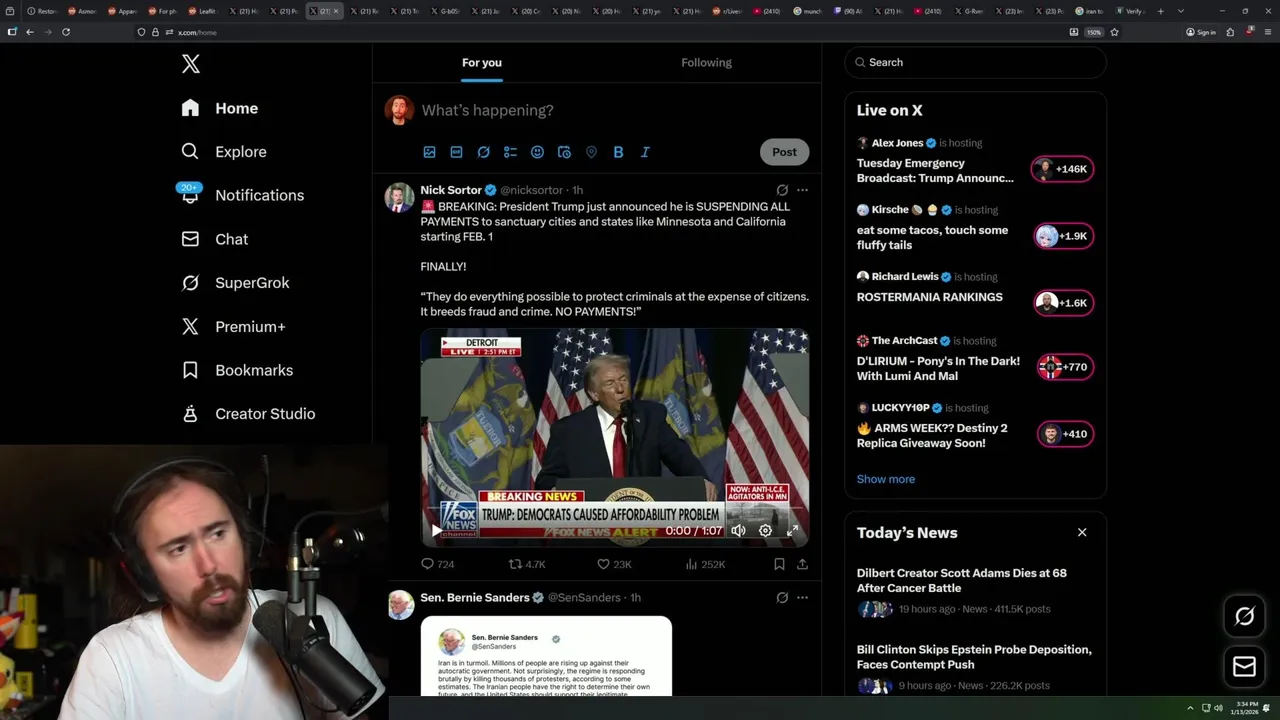Click the browser back arrow
Image resolution: width=1280 pixels, height=720 pixels.
pyautogui.click(x=30, y=32)
